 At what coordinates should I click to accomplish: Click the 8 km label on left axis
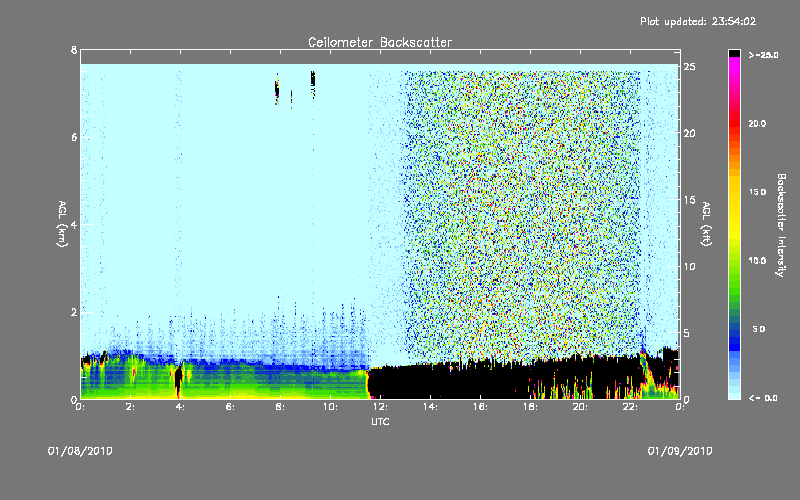[x=74, y=50]
